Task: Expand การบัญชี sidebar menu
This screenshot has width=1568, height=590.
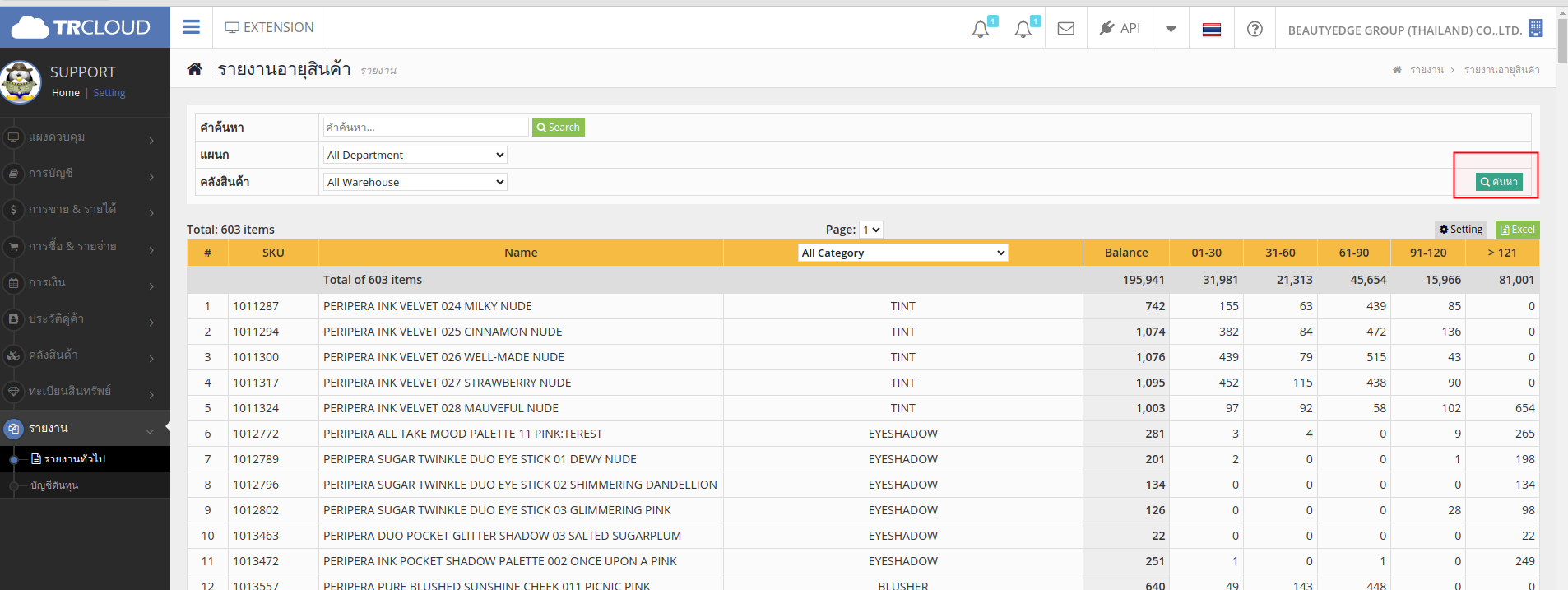Action: (x=85, y=174)
